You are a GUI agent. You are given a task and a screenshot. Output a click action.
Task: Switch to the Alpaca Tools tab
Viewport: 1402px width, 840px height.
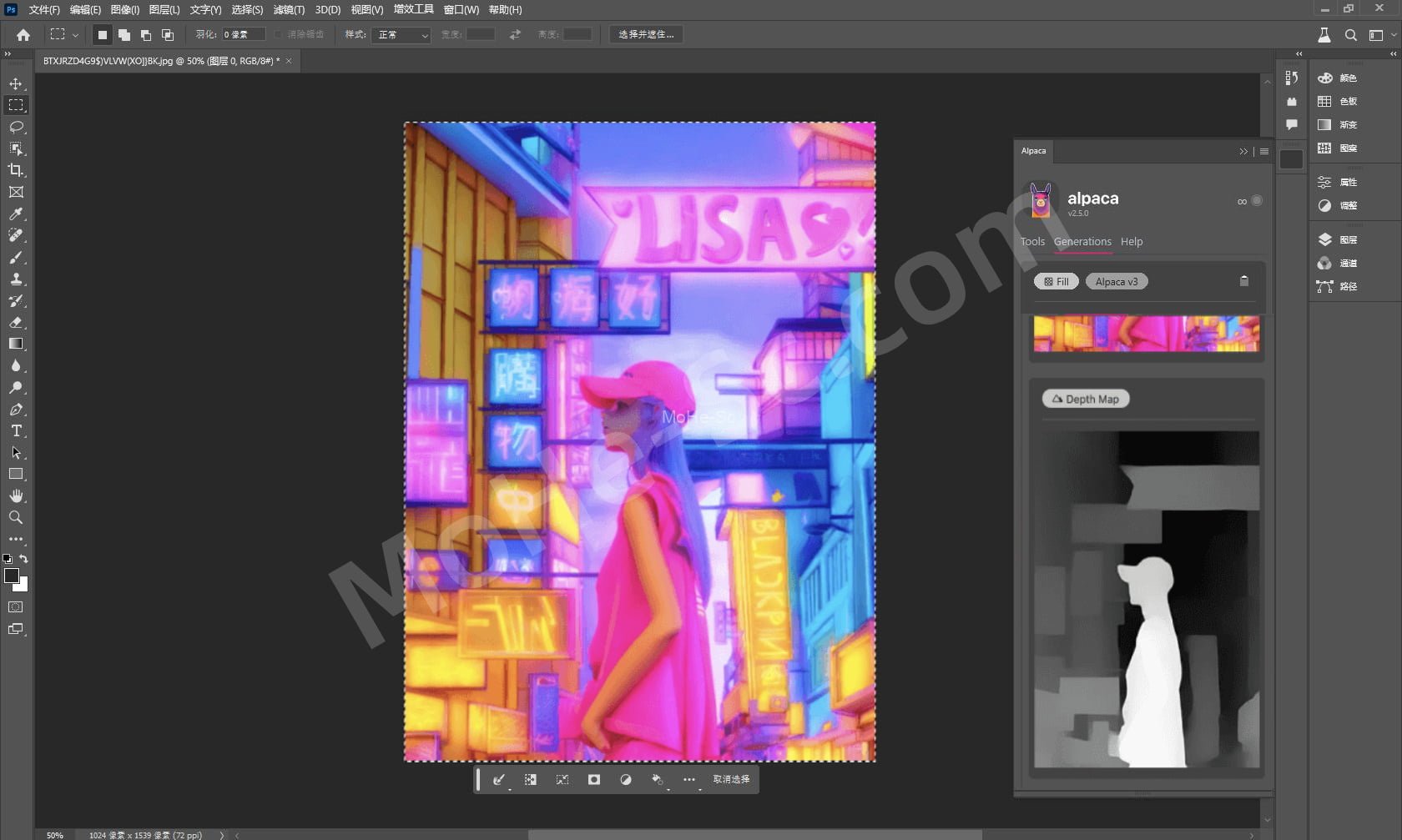(x=1032, y=241)
